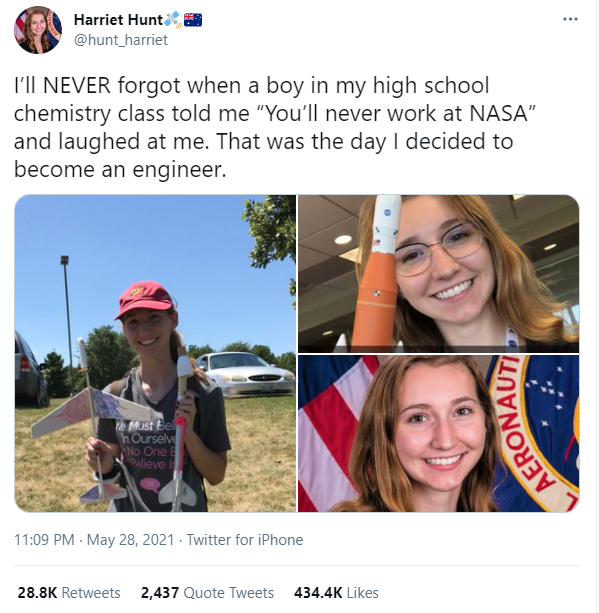The height and width of the screenshot is (613, 599).
Task: Open the portrait photo with NASA seal
Action: click(438, 434)
